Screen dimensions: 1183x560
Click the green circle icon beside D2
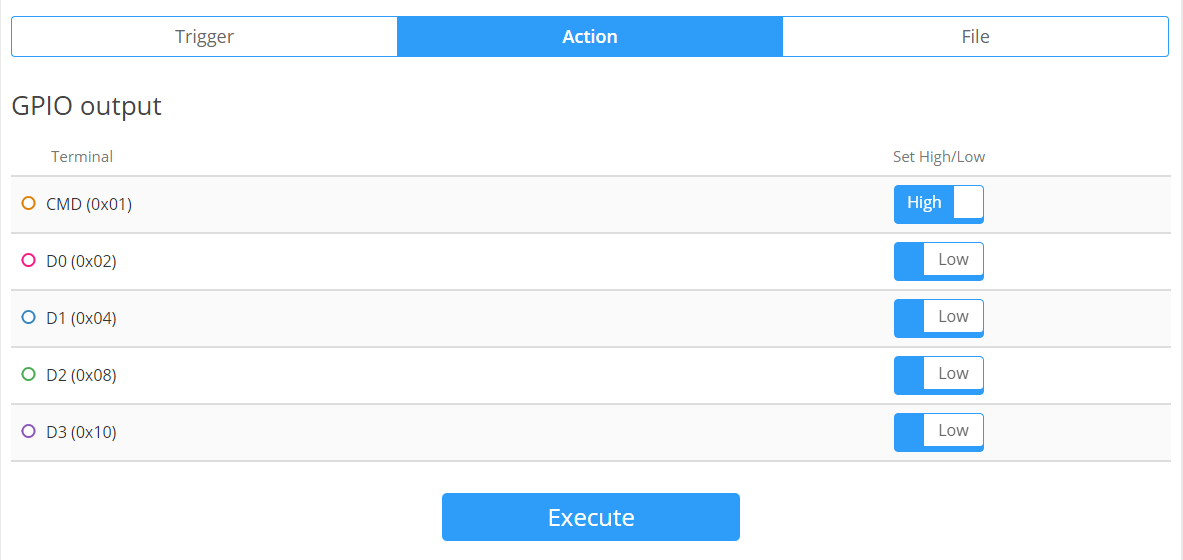[x=29, y=375]
